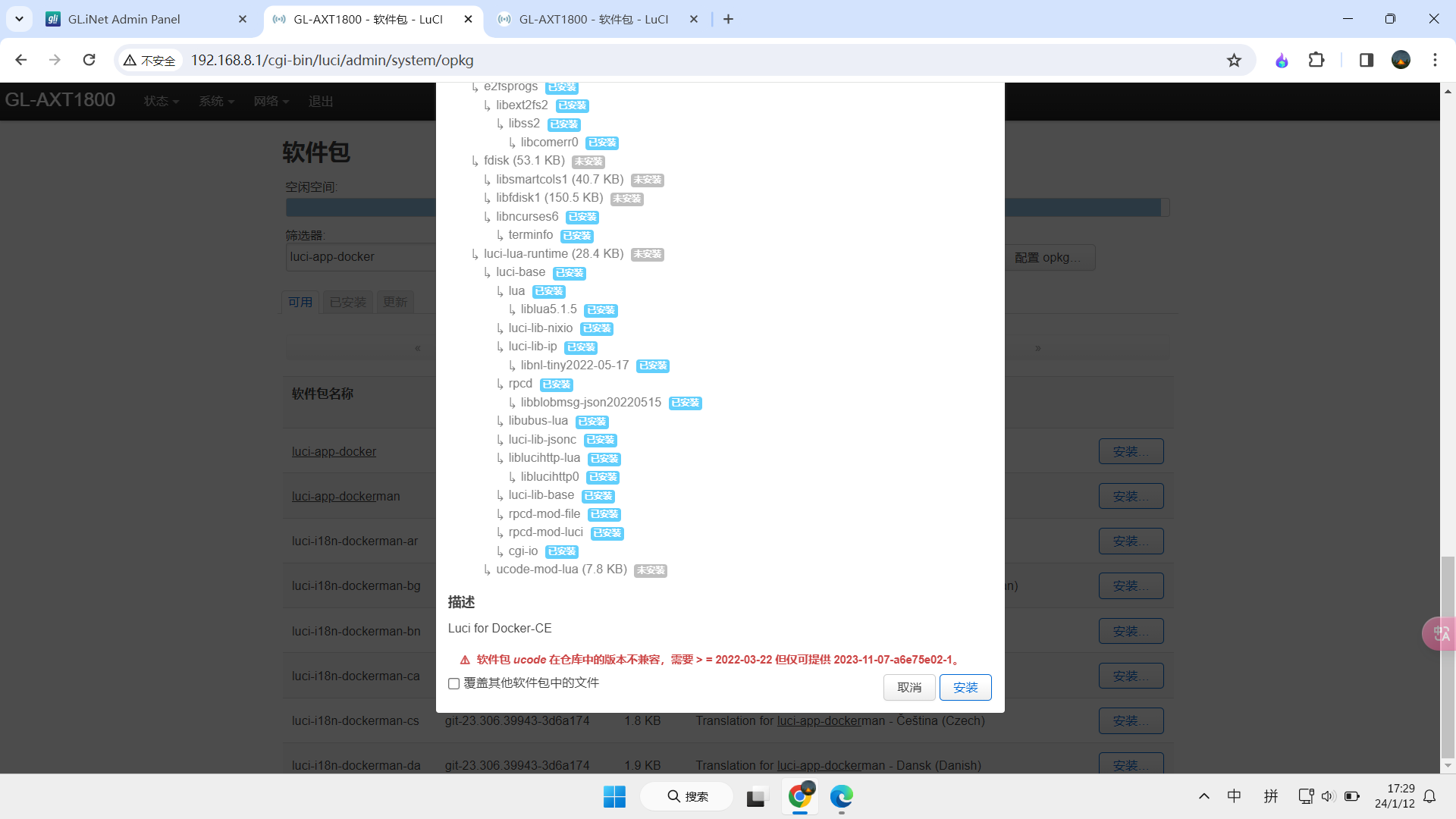
Task: Open the Windows search box on the taskbar
Action: coord(686,796)
